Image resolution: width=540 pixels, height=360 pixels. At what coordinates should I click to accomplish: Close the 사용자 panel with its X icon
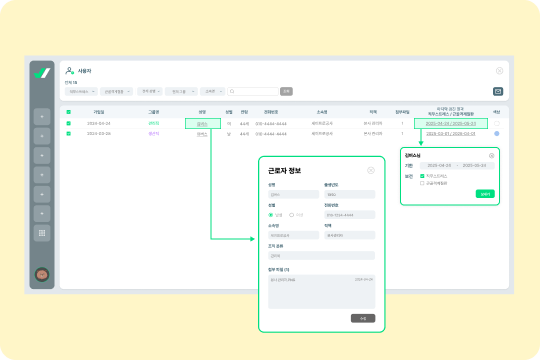[x=499, y=71]
